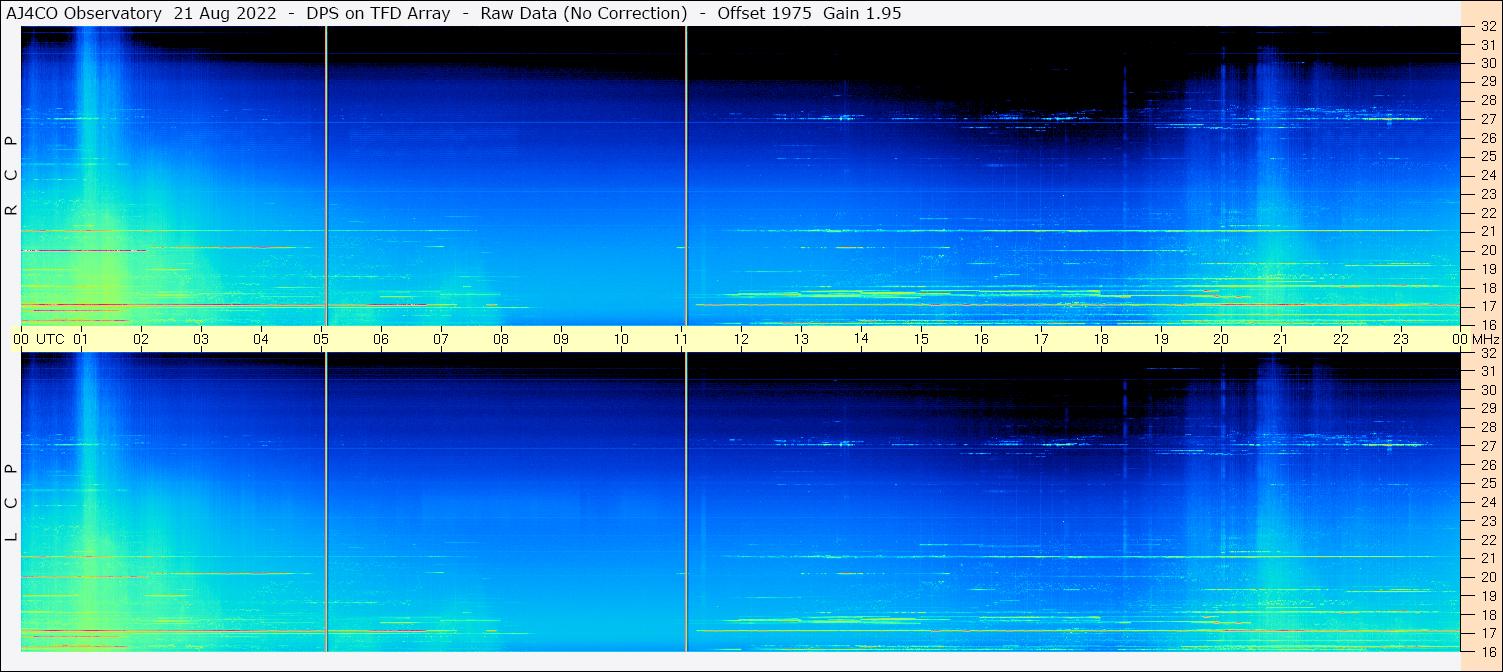The height and width of the screenshot is (672, 1503).
Task: Click the RCP panel axis label
Action: point(12,176)
